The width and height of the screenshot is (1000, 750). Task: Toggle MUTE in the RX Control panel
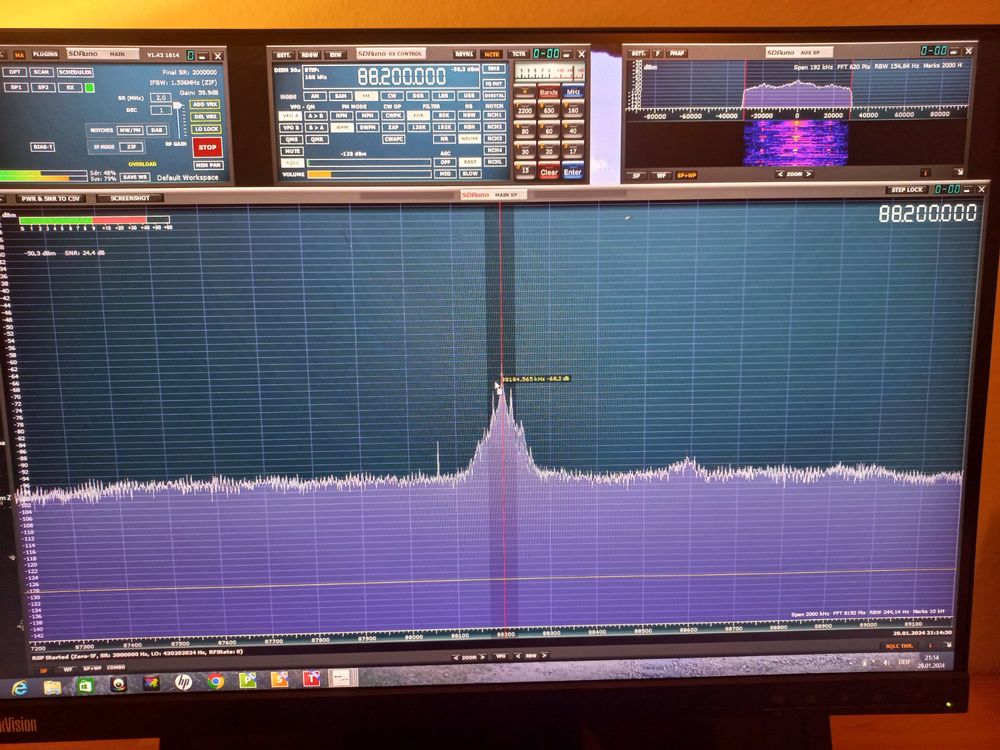click(x=294, y=152)
